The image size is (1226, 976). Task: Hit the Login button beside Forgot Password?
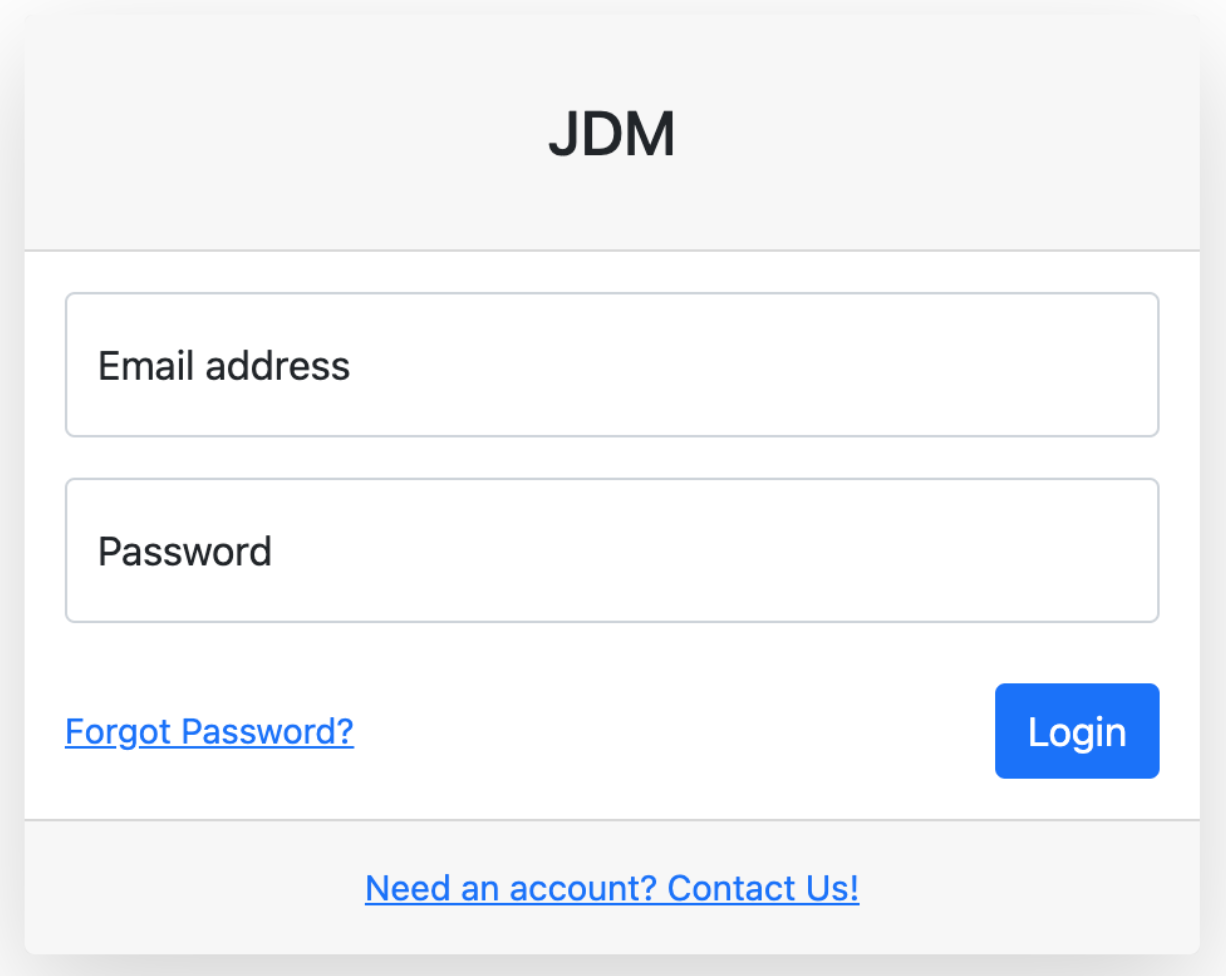[1076, 731]
